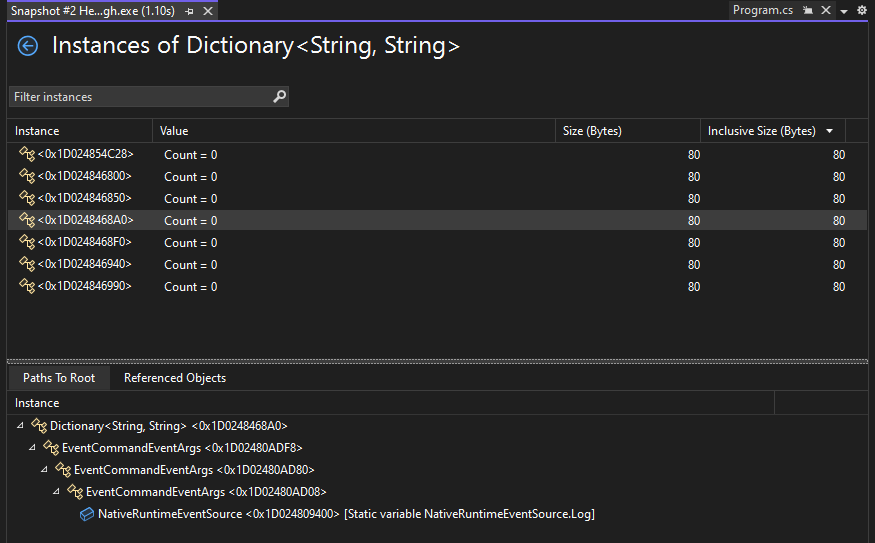Click the object icon of instance 0x1D024854C28
The width and height of the screenshot is (875, 543).
click(27, 154)
